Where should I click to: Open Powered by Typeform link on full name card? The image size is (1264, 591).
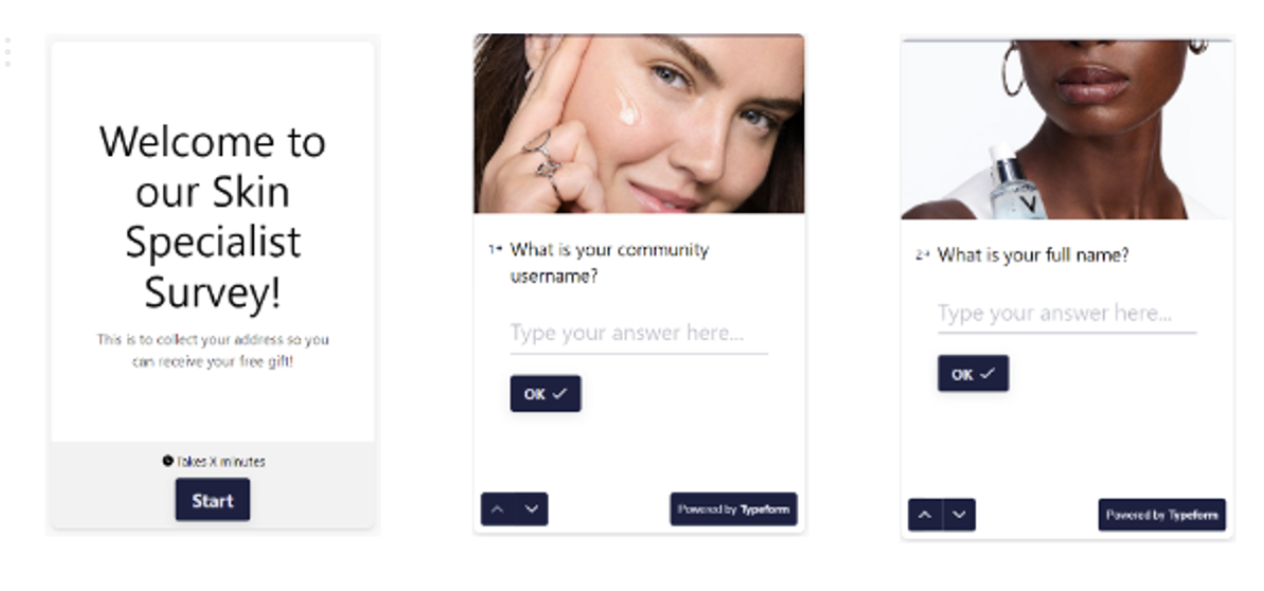pyautogui.click(x=1162, y=515)
